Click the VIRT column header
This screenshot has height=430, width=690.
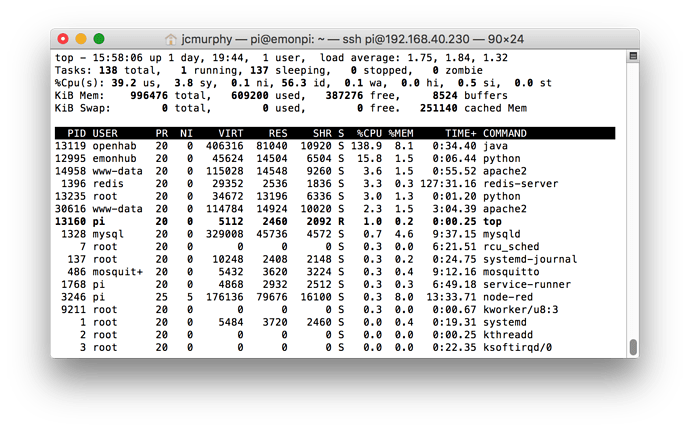[x=231, y=133]
